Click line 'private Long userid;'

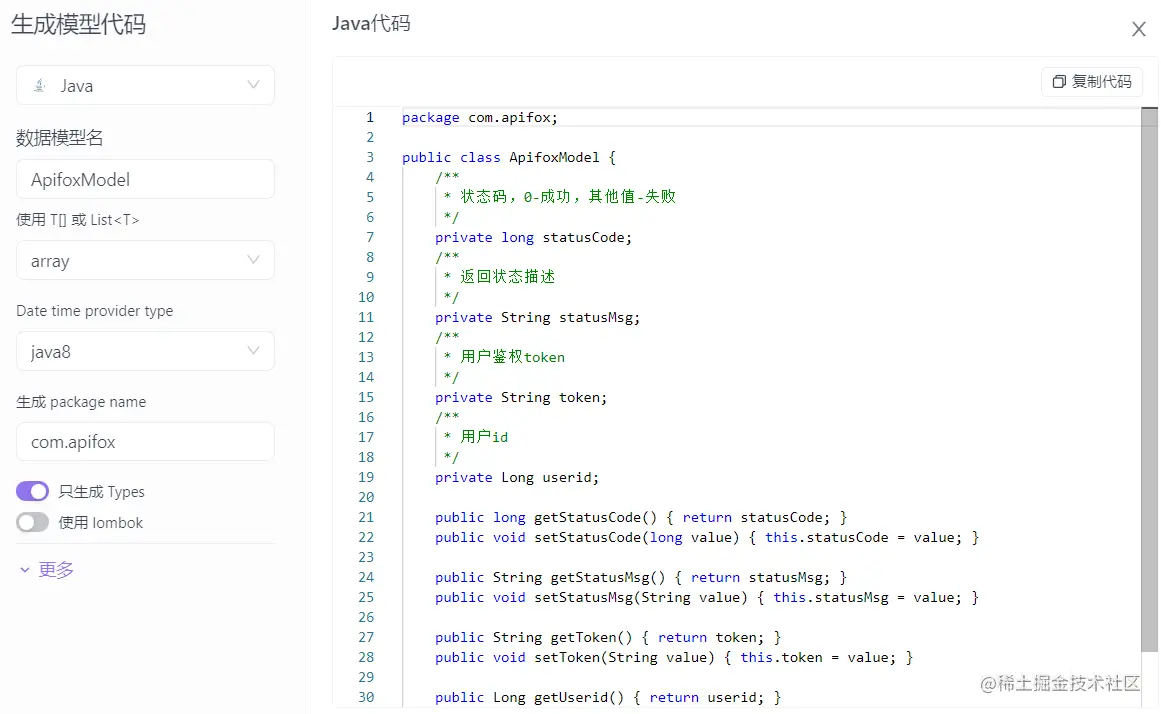[x=517, y=477]
